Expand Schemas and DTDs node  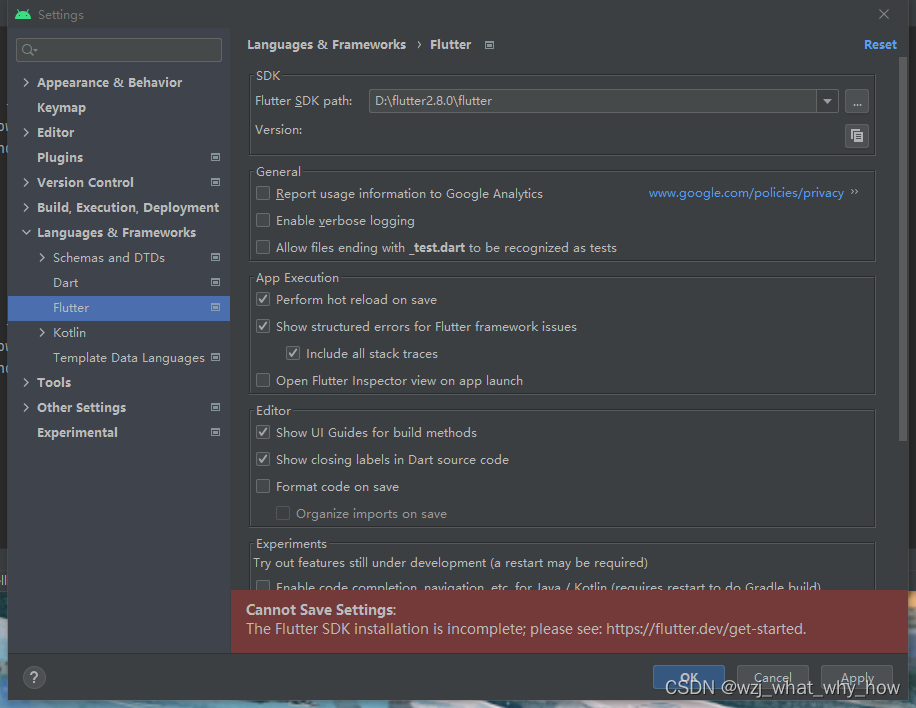point(41,257)
